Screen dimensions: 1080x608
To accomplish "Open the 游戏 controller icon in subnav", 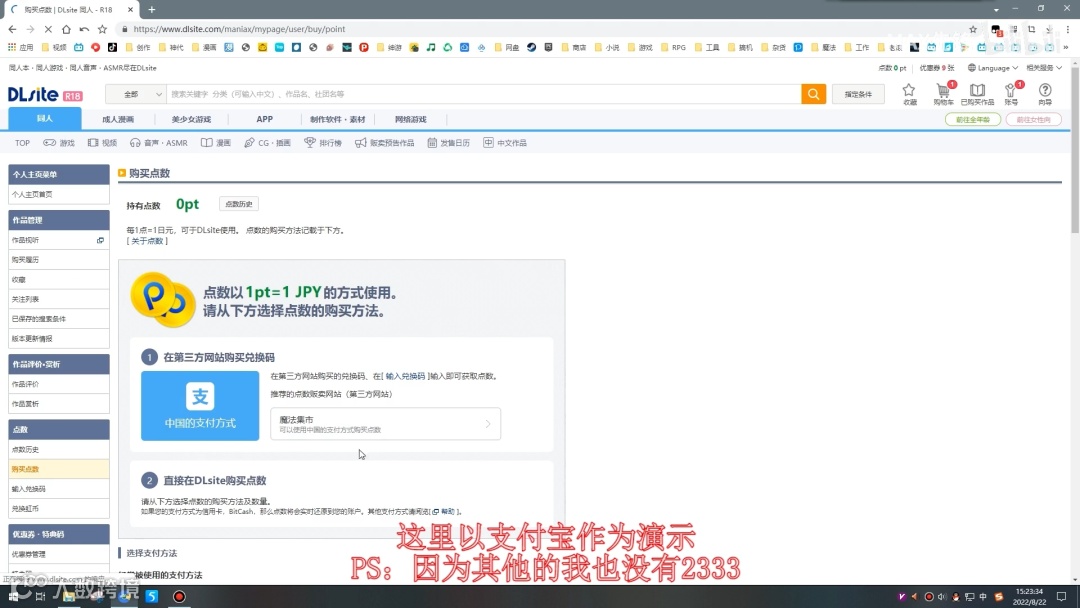I will [x=59, y=143].
